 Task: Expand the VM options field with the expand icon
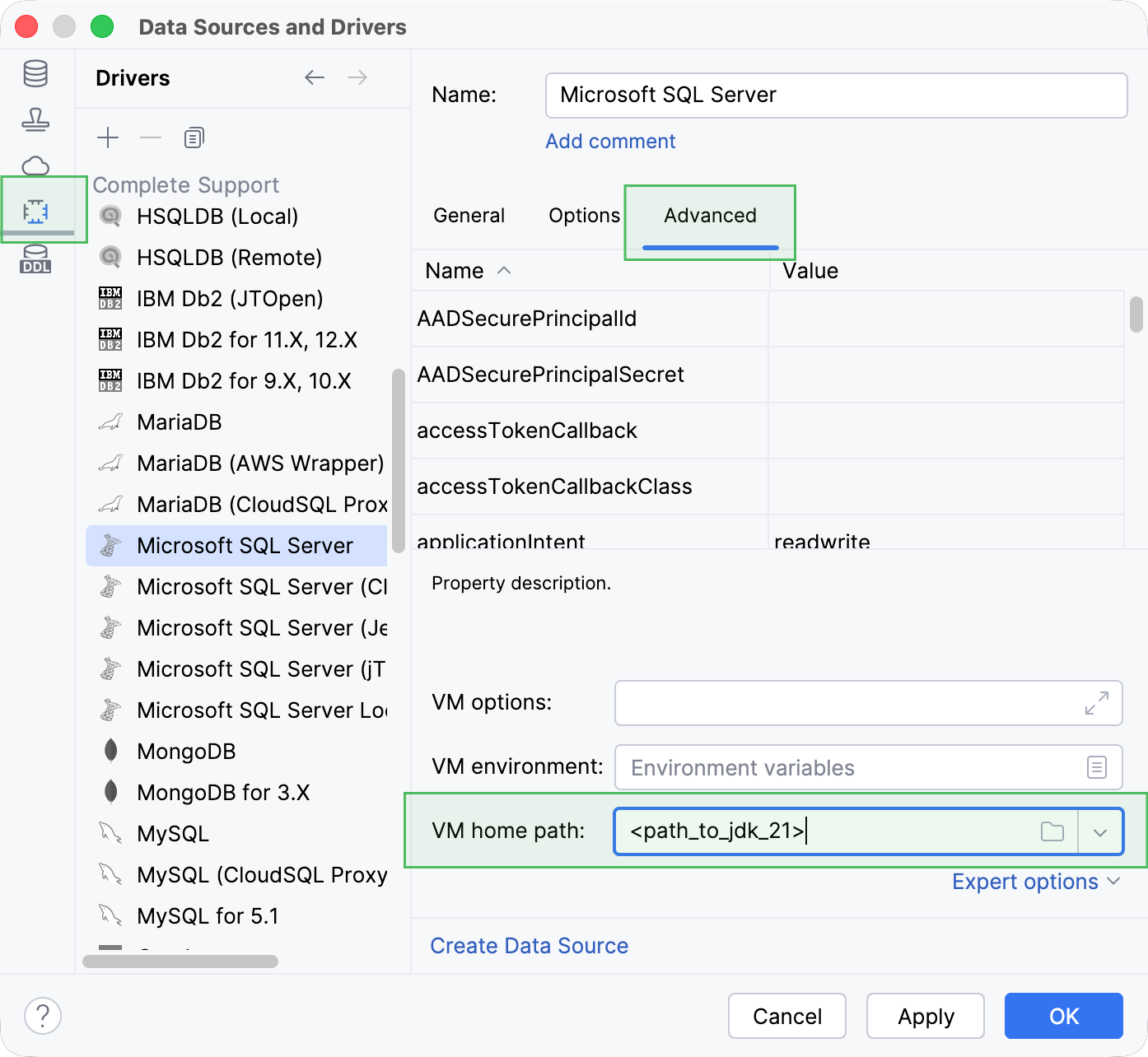pos(1094,704)
